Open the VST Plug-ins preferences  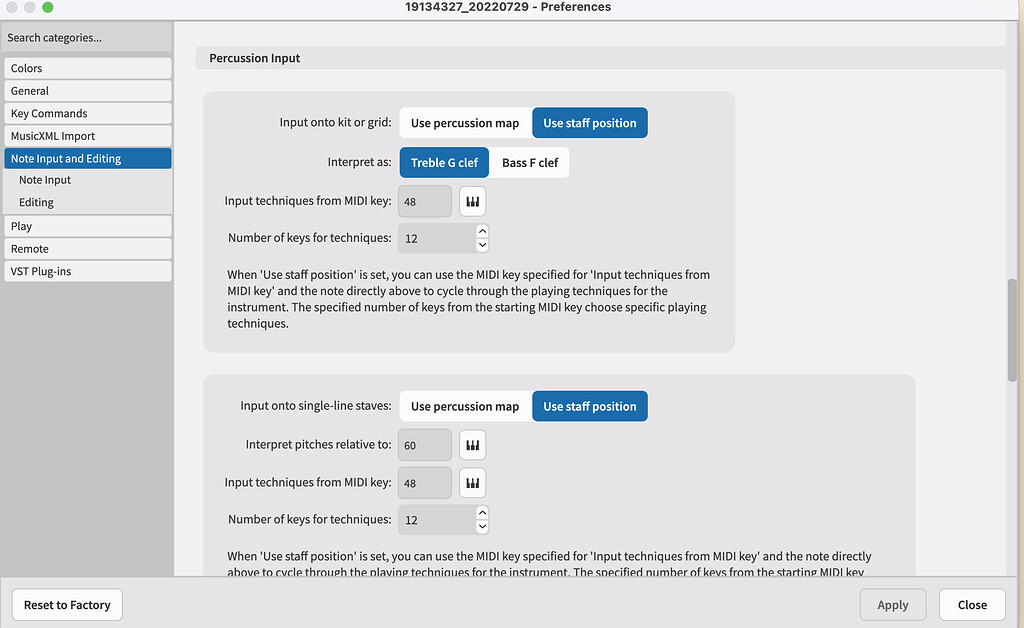coord(87,270)
